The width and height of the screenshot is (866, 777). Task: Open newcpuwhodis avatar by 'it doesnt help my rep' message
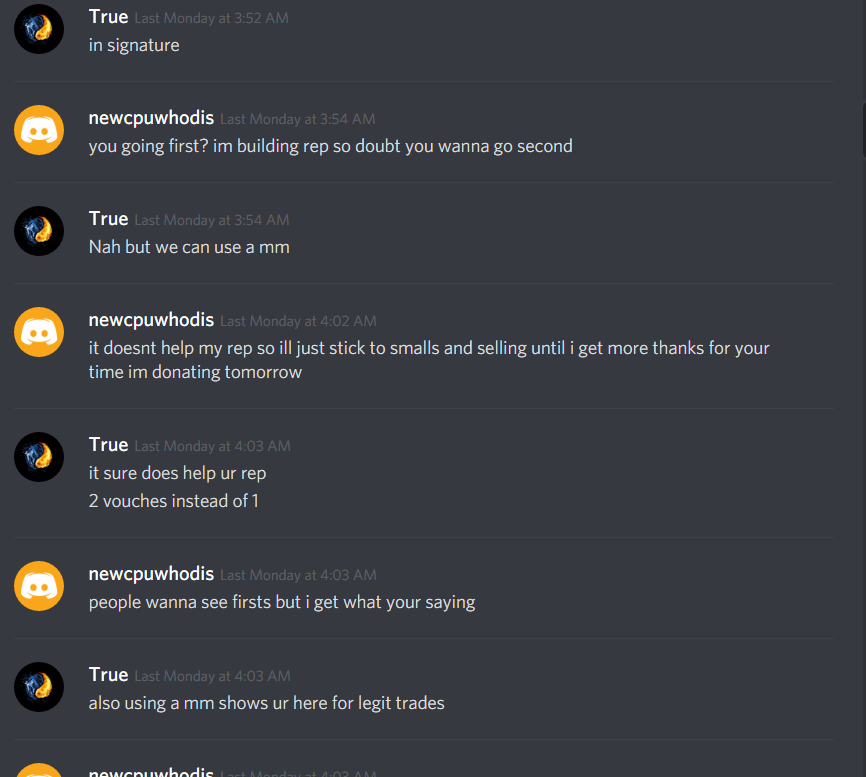[39, 332]
